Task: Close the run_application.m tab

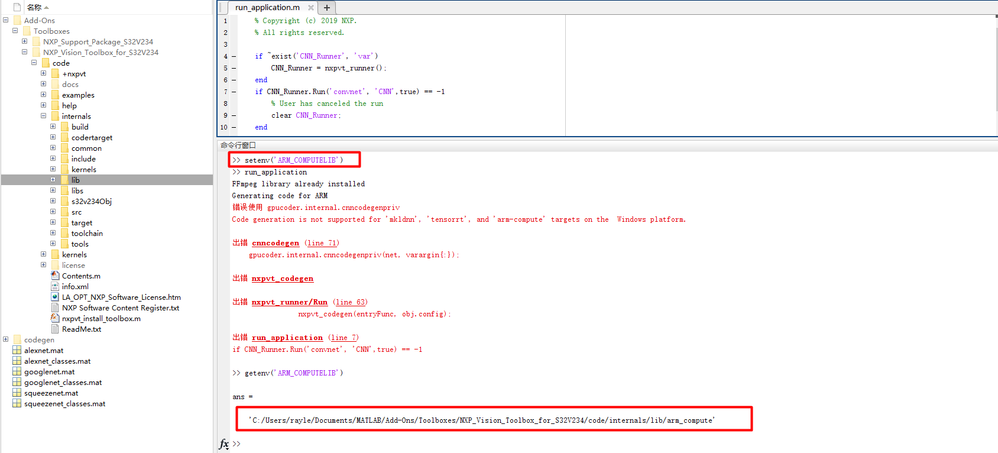Action: click(x=311, y=8)
